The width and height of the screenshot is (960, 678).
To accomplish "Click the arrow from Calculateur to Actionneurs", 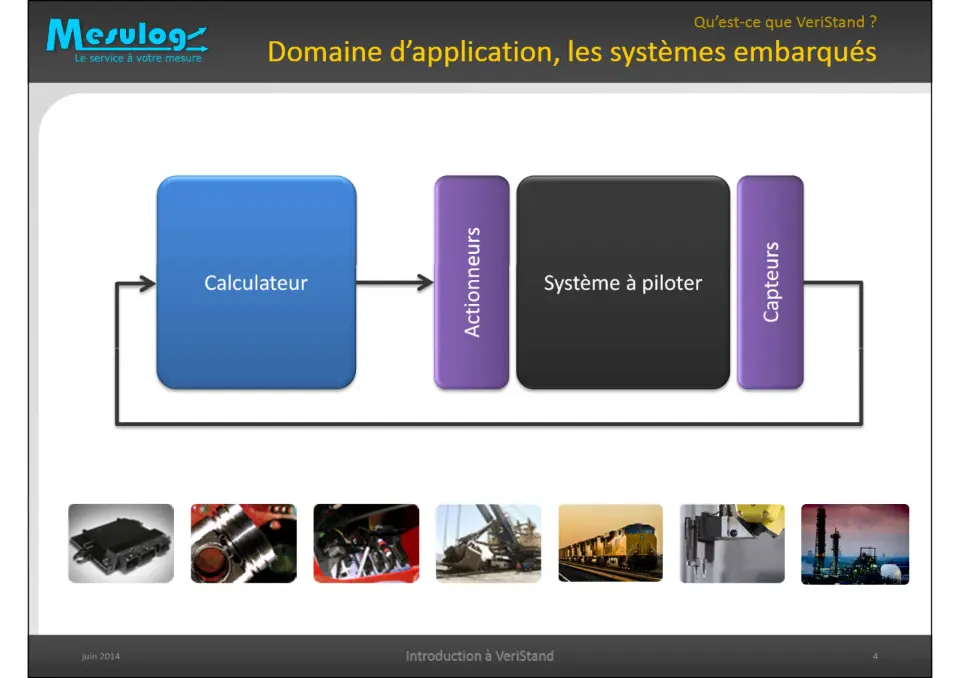I will [395, 282].
